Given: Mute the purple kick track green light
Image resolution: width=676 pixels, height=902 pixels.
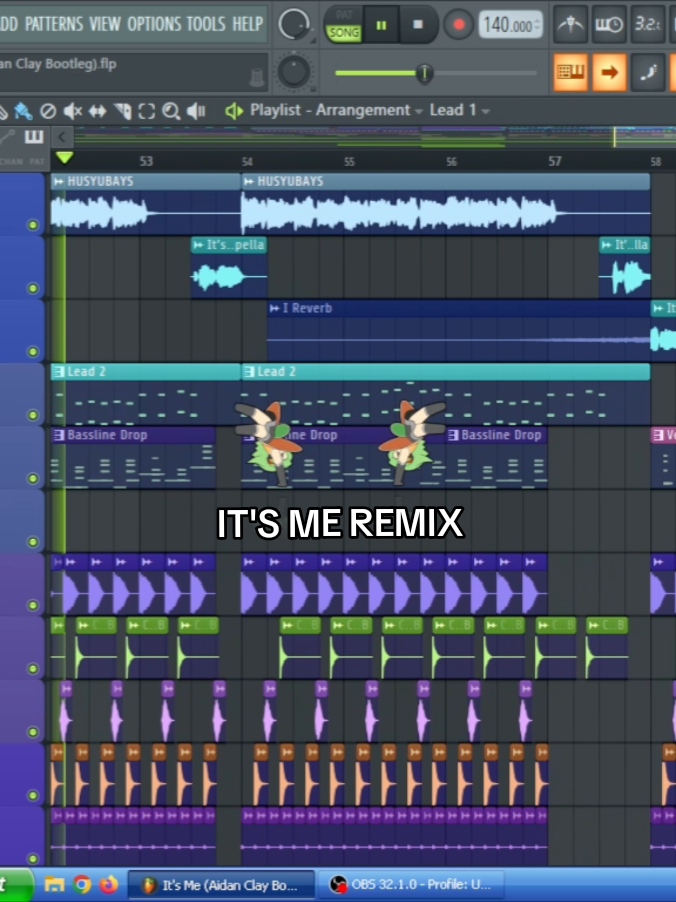Looking at the screenshot, I should (x=33, y=605).
